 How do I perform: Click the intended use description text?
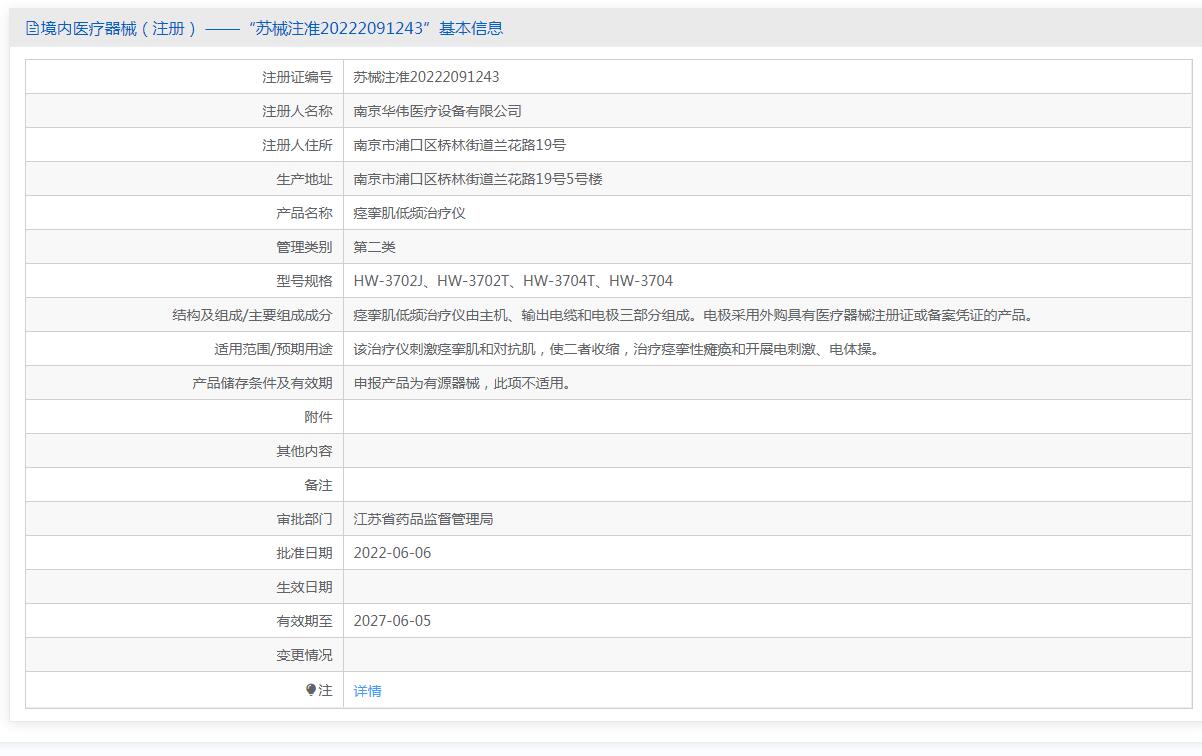tap(616, 349)
